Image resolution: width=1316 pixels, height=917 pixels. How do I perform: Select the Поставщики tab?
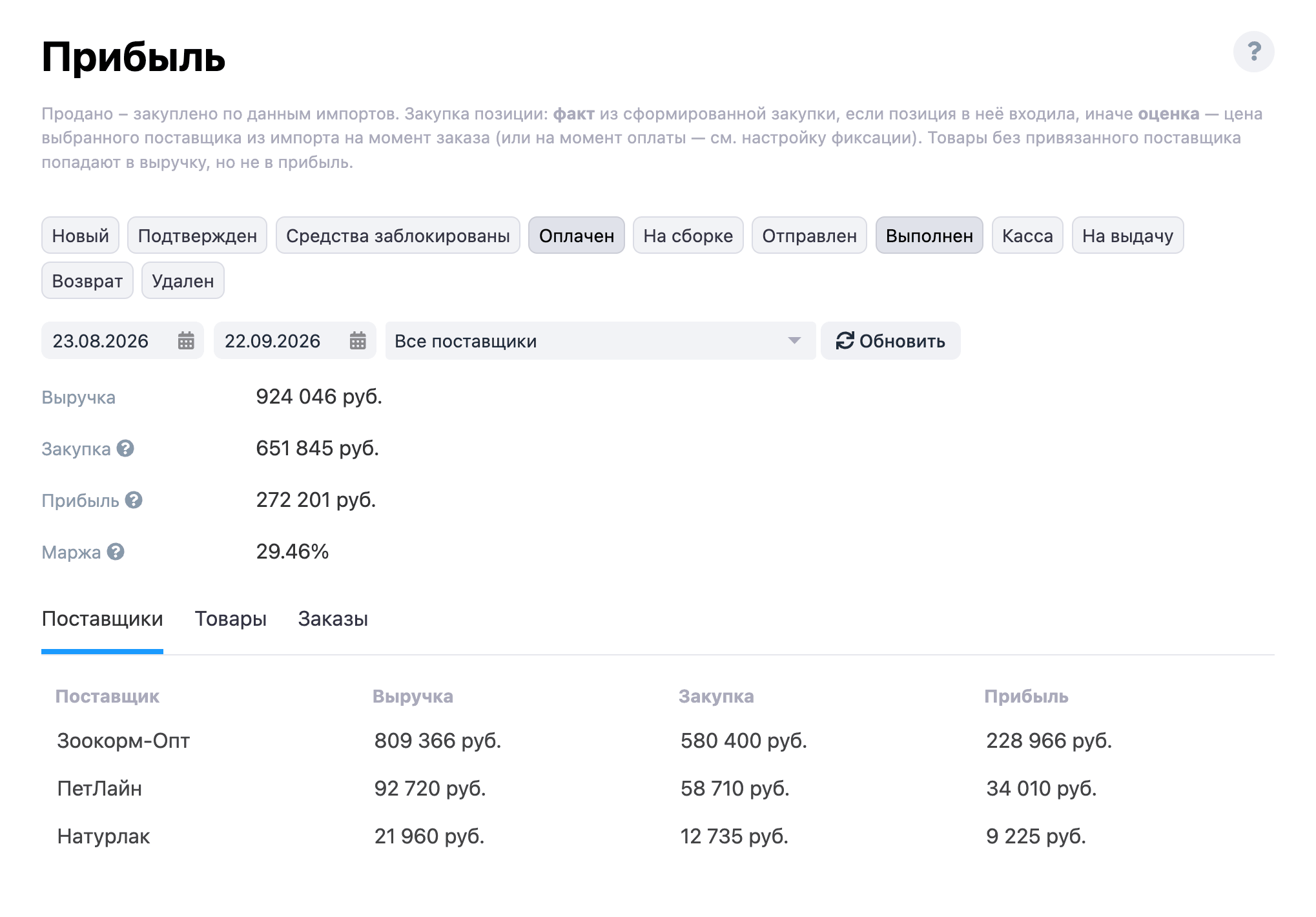click(102, 619)
